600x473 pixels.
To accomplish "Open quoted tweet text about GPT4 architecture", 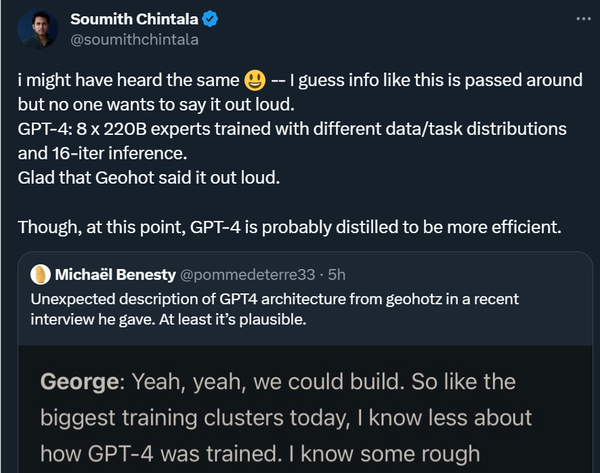I will 275,309.
